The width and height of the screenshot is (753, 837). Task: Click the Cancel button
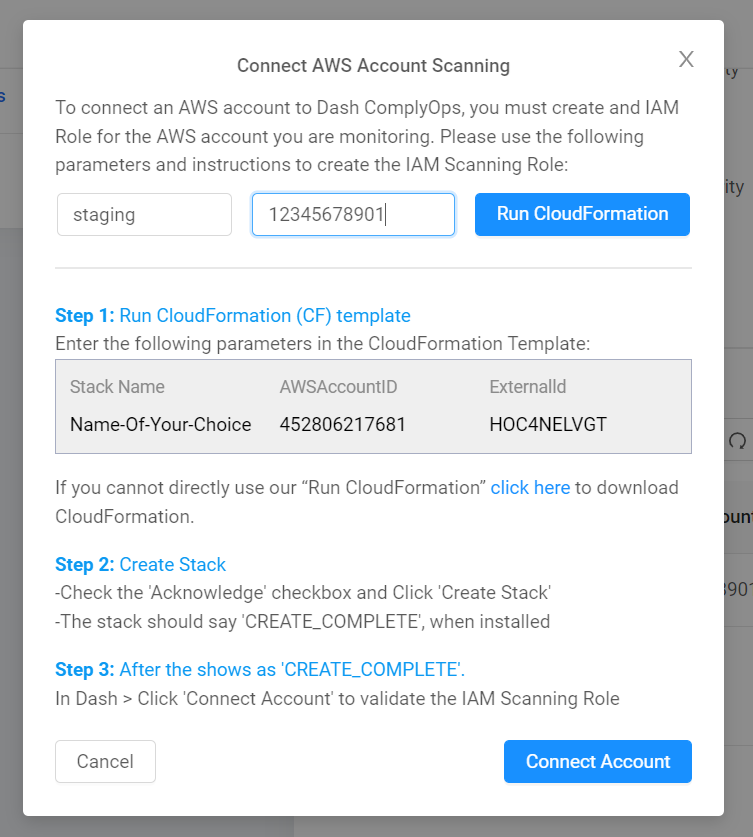[105, 761]
